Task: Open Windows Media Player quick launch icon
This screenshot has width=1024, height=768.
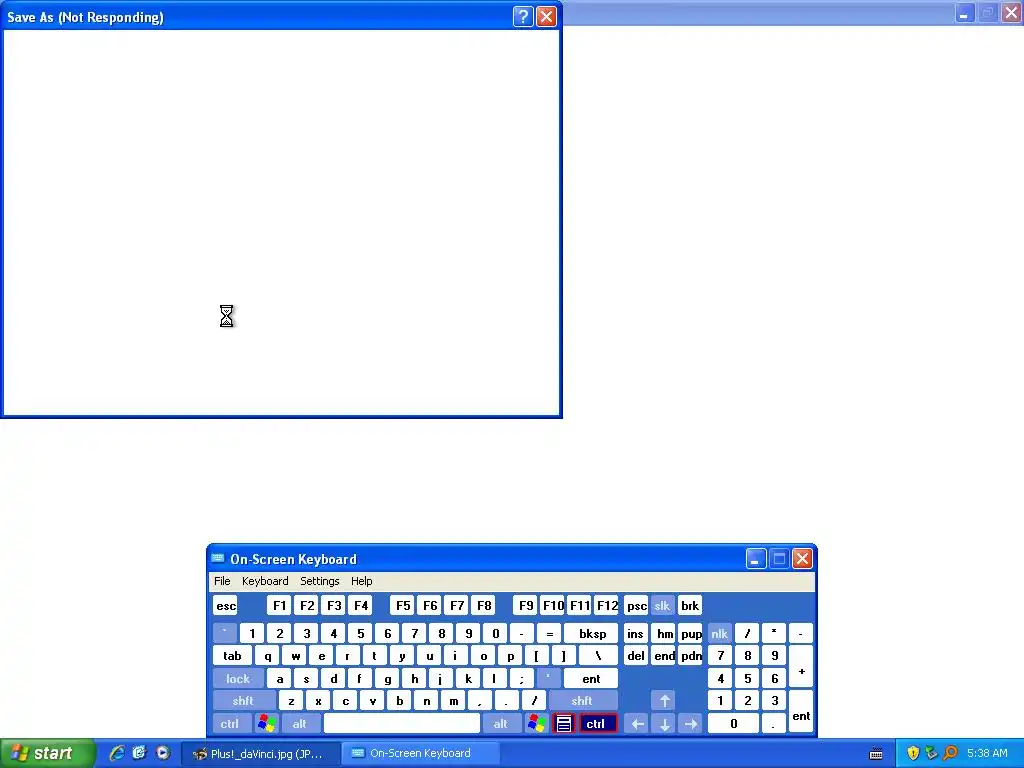Action: 163,753
